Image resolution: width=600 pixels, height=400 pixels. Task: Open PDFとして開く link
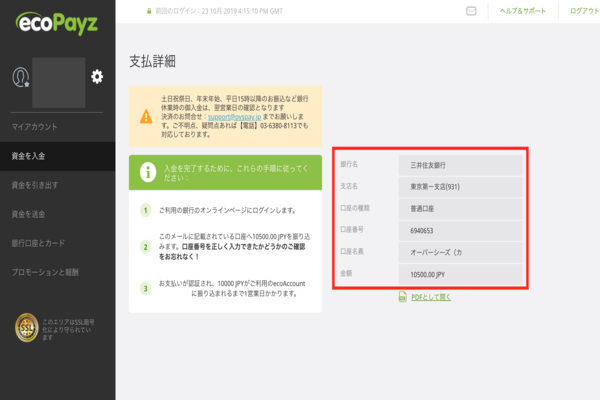(x=431, y=297)
